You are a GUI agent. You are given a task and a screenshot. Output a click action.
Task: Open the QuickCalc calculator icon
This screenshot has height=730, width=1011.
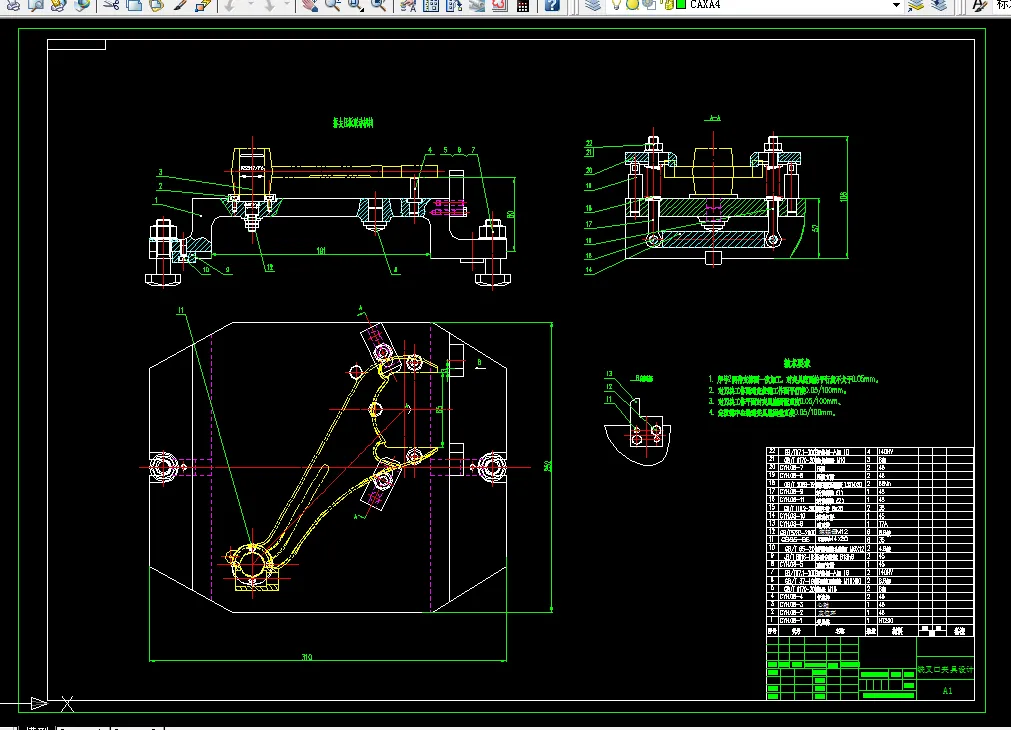click(522, 5)
